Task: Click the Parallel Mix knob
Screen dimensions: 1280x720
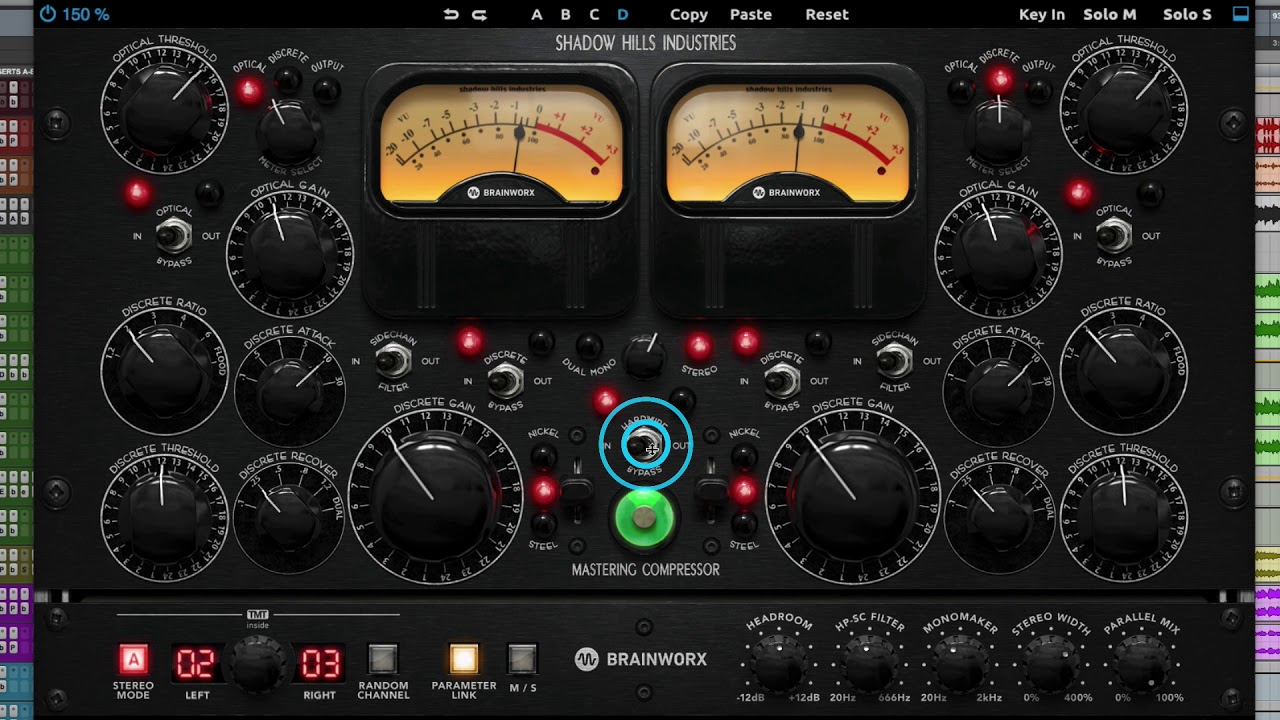Action: click(1141, 661)
